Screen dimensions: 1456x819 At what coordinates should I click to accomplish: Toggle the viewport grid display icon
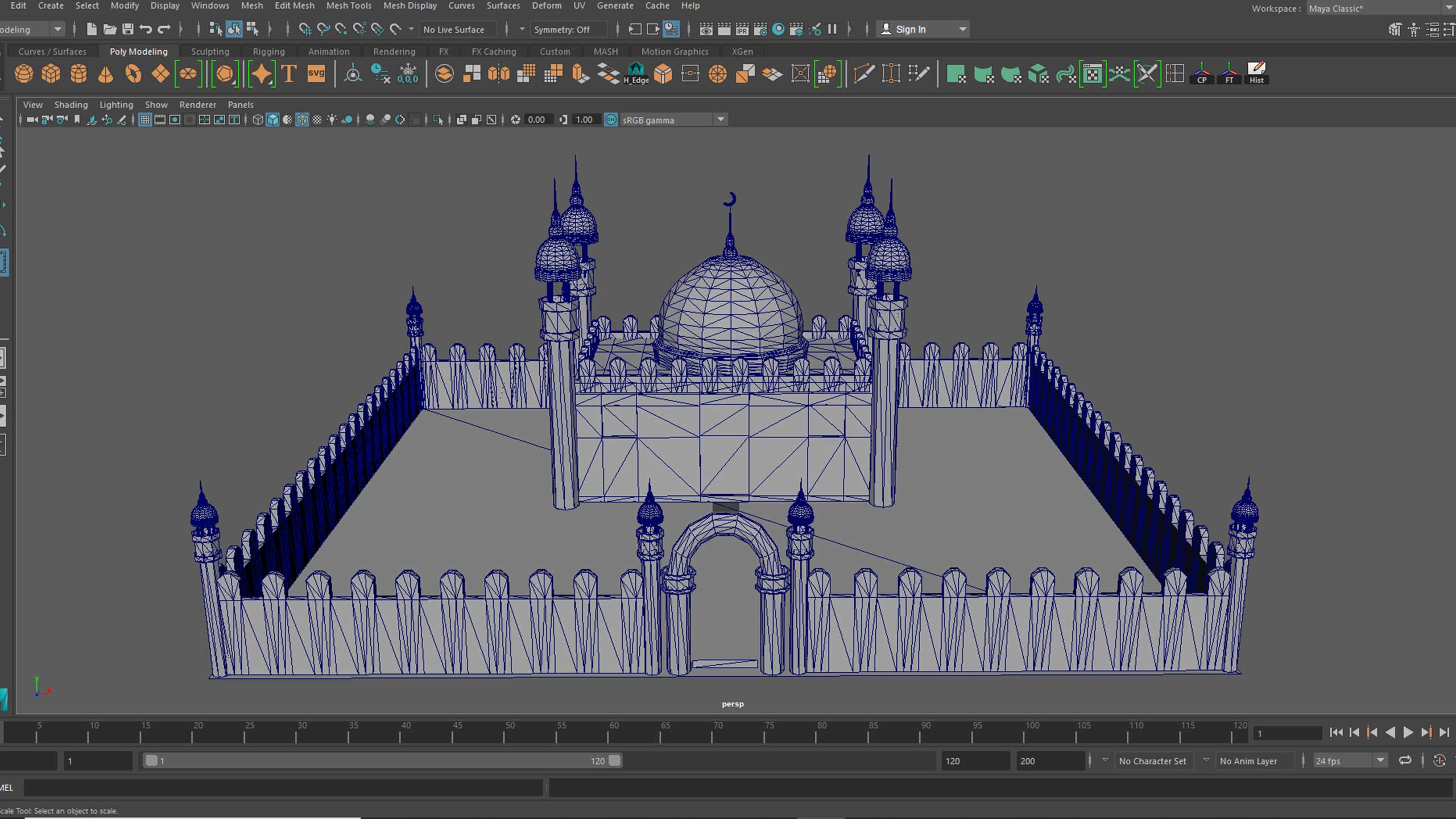tap(144, 119)
